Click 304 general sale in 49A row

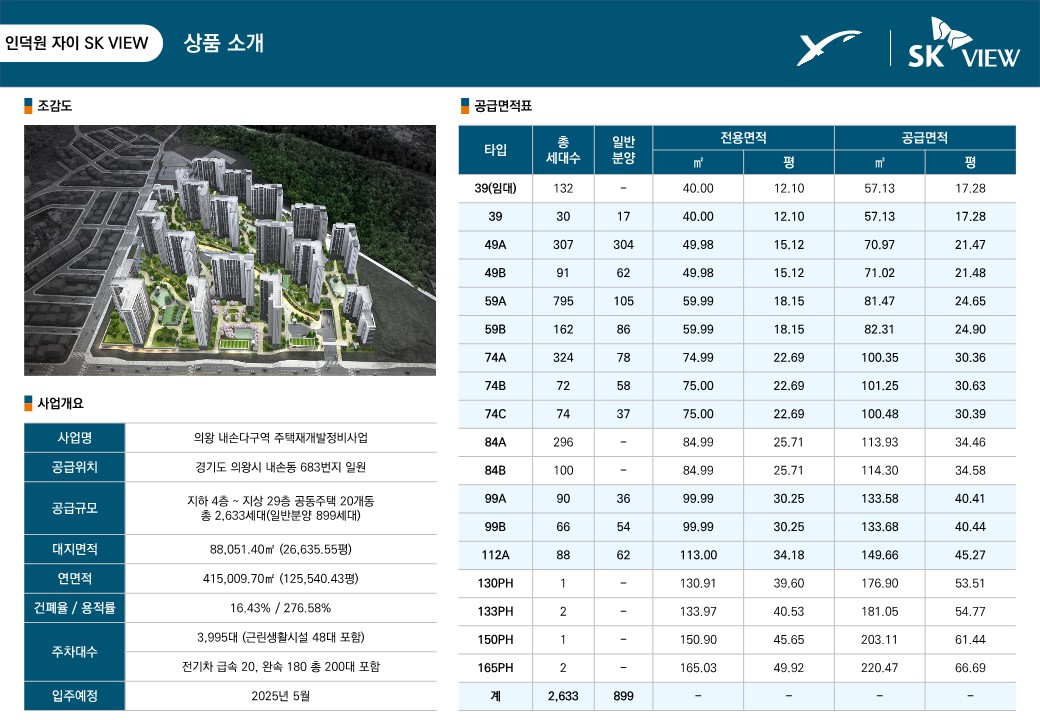pyautogui.click(x=623, y=245)
